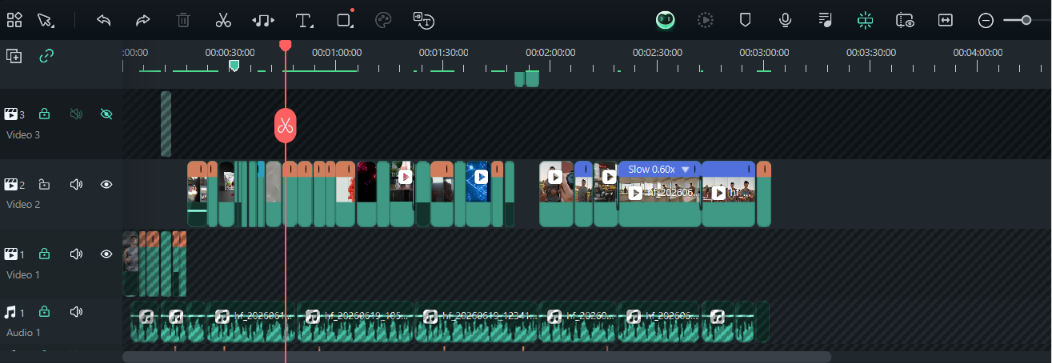
Task: Click the zoom out minus button
Action: coord(986,21)
